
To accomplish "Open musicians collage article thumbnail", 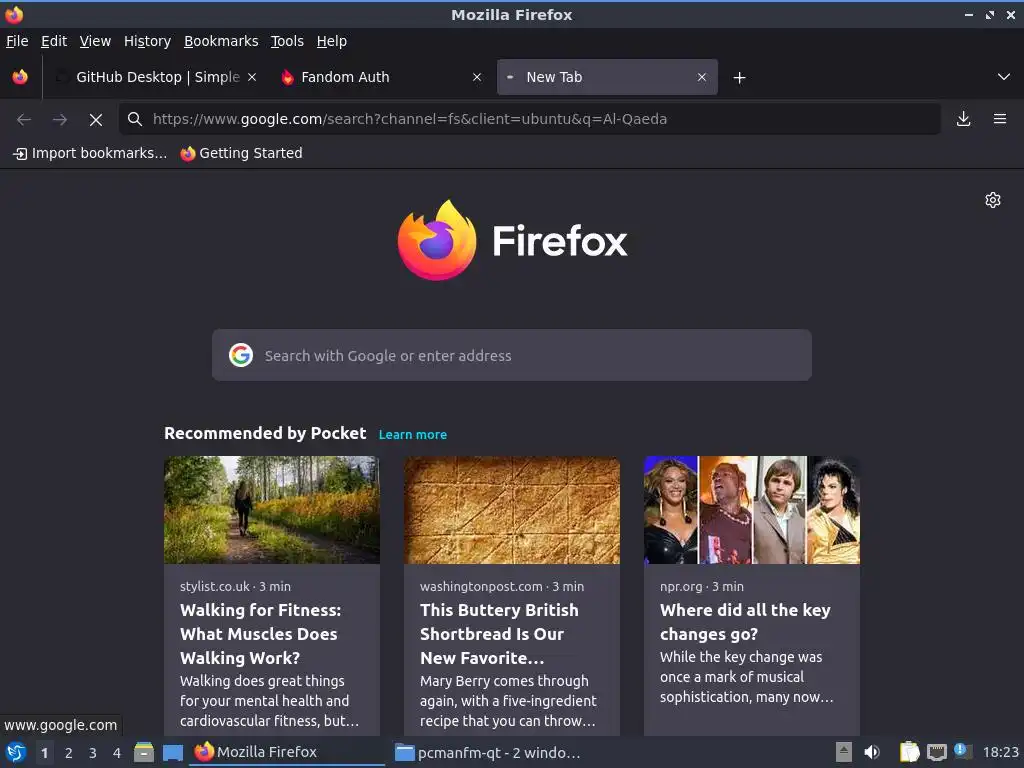I will tap(752, 510).
